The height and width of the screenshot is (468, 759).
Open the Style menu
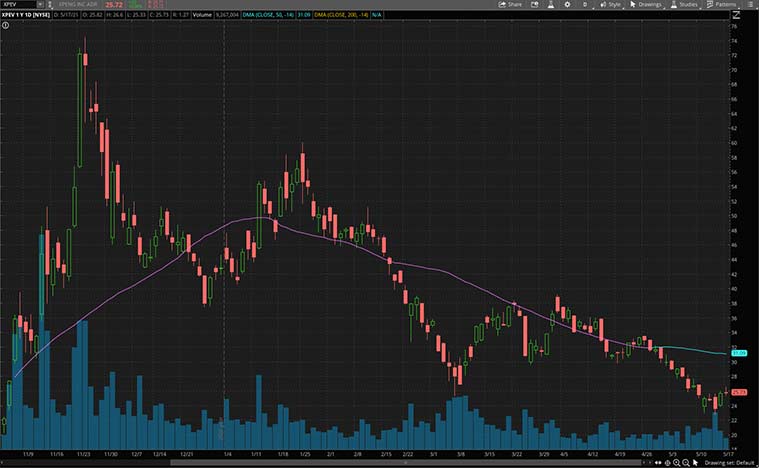tap(611, 4)
